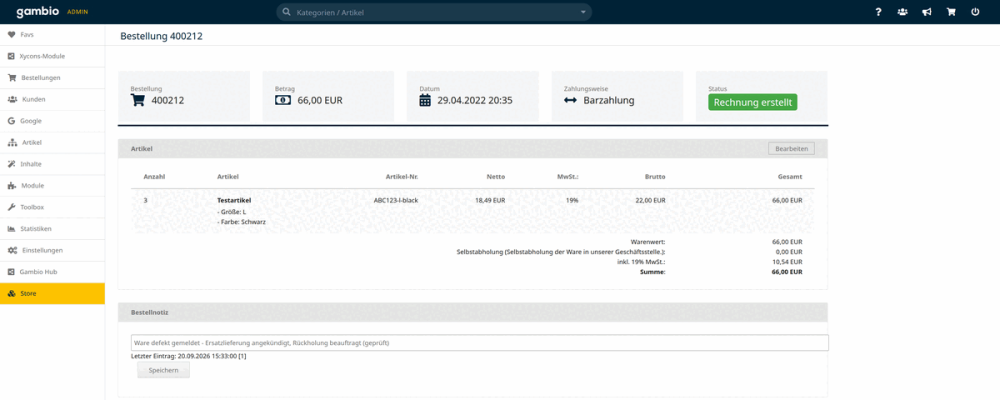Open the help question mark icon
The width and height of the screenshot is (1000, 400).
(x=878, y=11)
